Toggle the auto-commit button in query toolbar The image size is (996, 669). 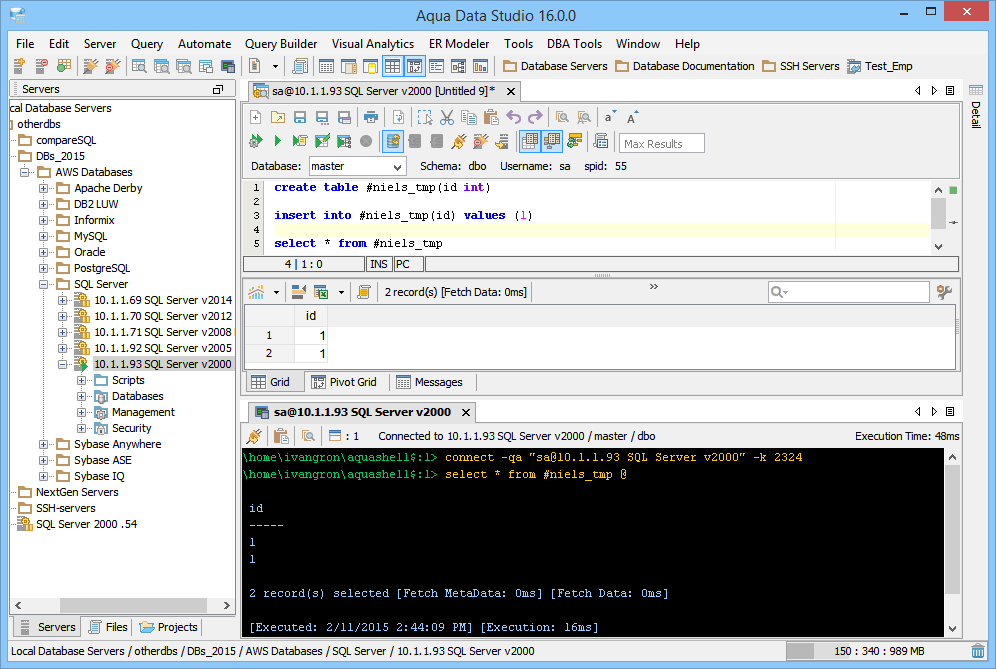coord(393,141)
